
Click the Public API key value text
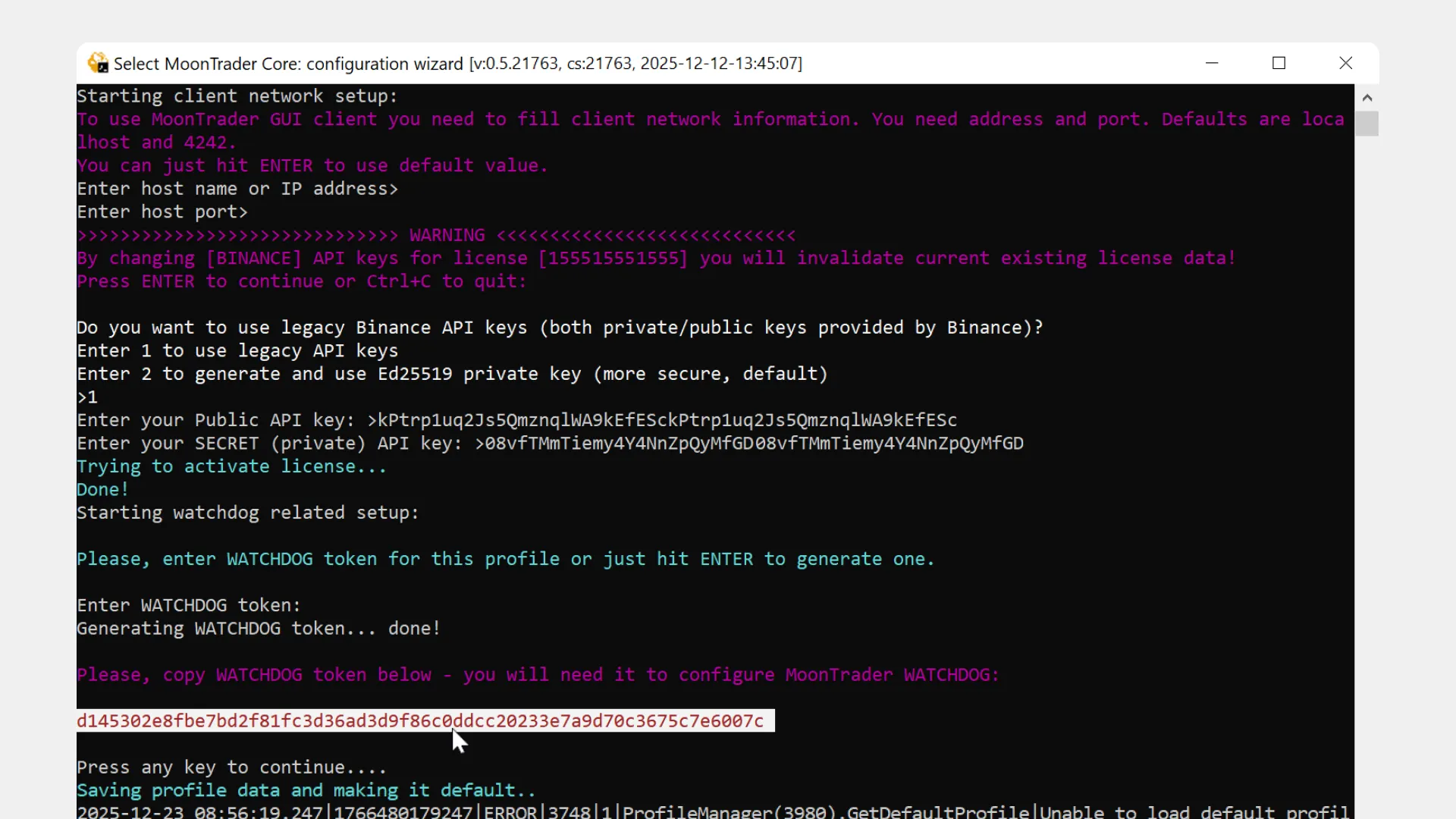point(666,420)
